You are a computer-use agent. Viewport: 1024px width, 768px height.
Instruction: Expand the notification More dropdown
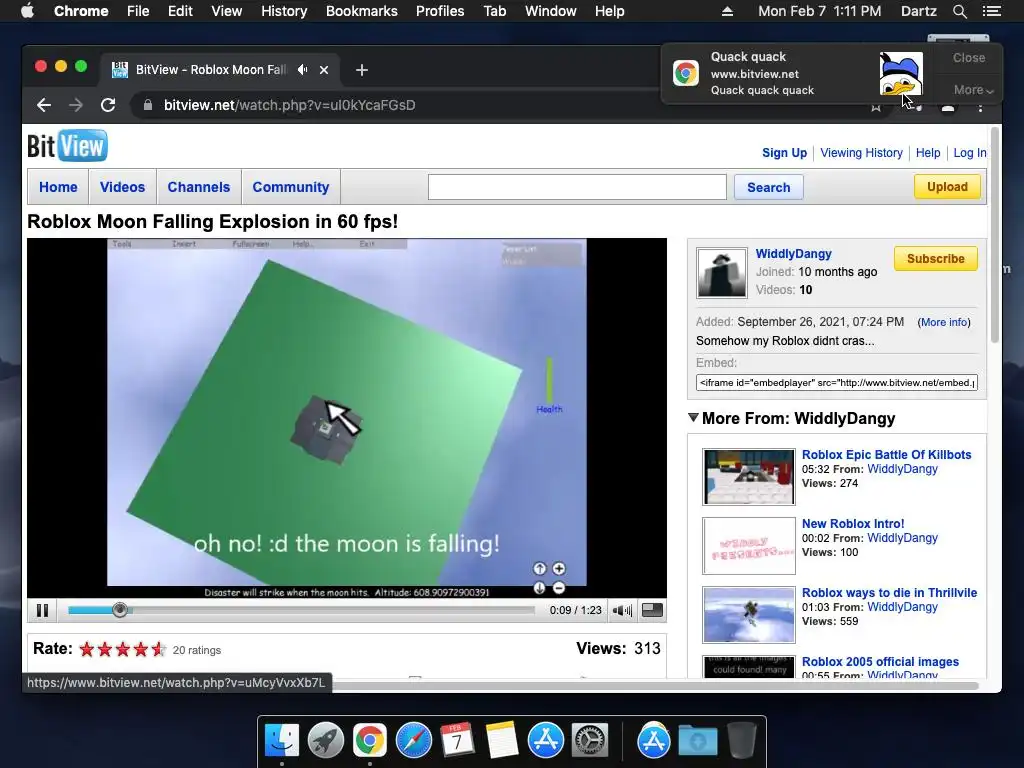(973, 90)
